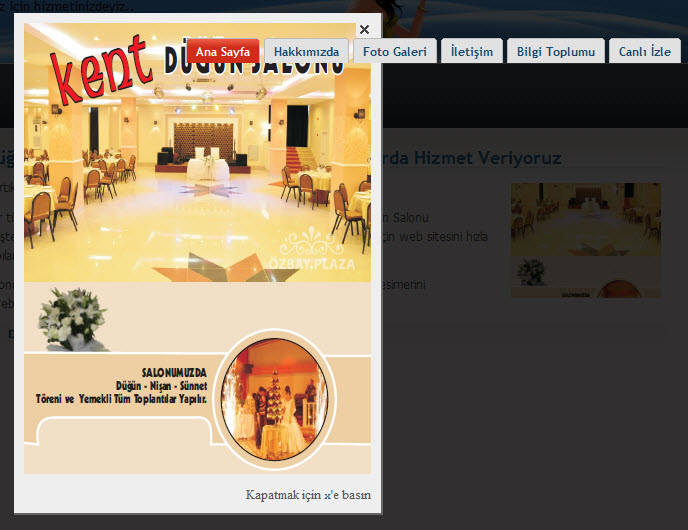
Task: Select the İletişim menu item
Action: (x=472, y=52)
